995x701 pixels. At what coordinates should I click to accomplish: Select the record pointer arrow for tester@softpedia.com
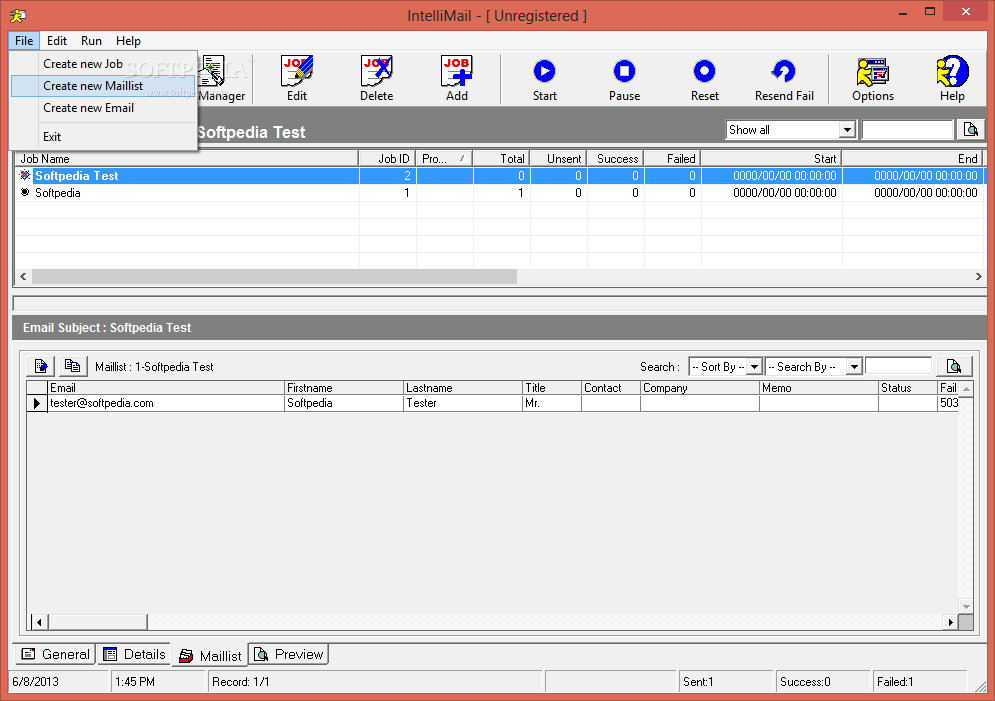37,403
